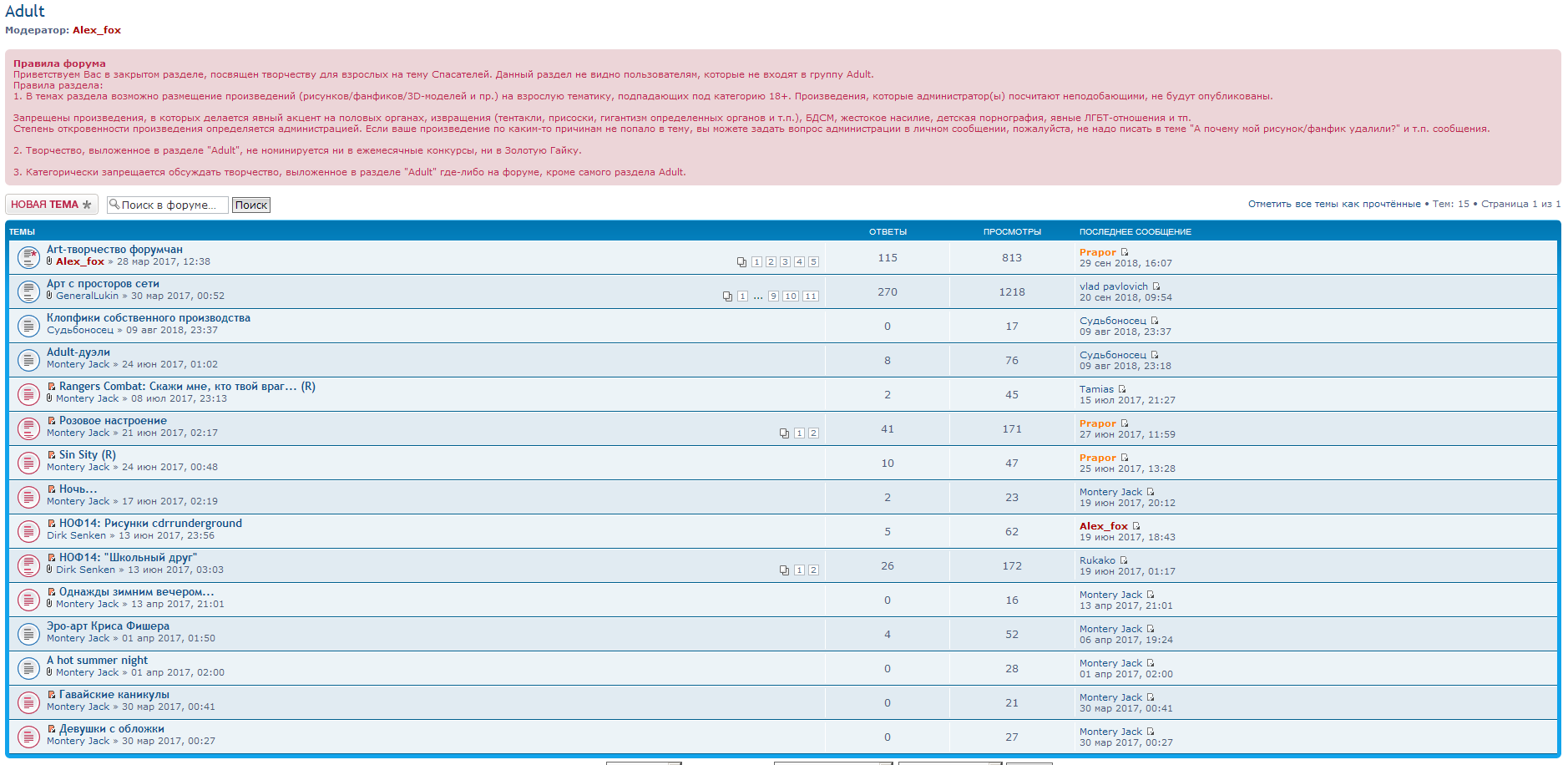Go to page 2 of Школьный друг topic

tap(813, 570)
